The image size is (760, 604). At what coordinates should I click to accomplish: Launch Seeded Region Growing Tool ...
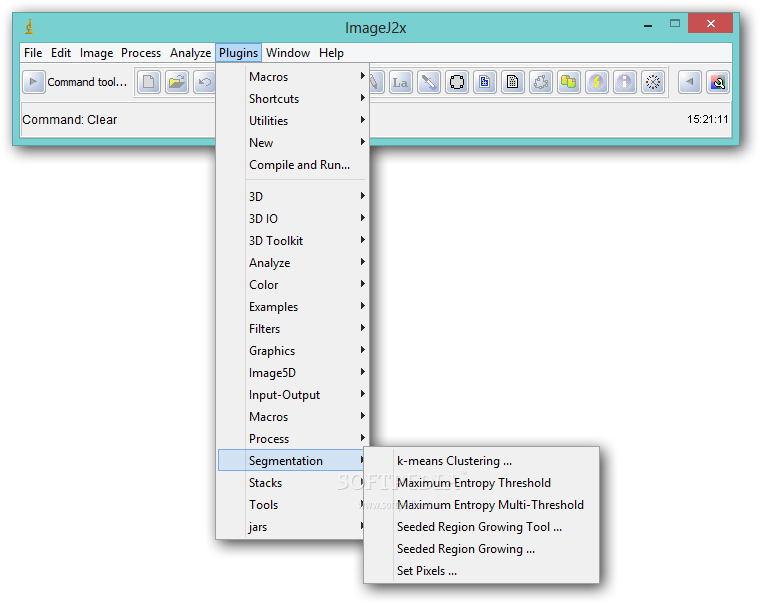482,527
